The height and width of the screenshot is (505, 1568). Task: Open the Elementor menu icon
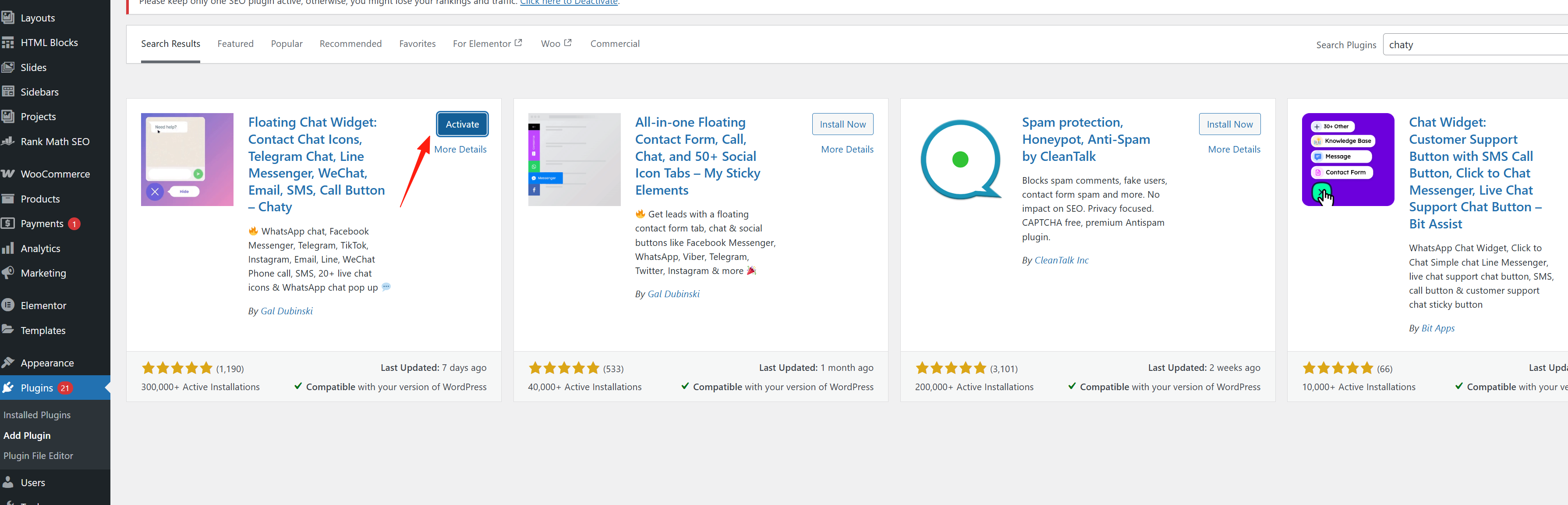8,305
